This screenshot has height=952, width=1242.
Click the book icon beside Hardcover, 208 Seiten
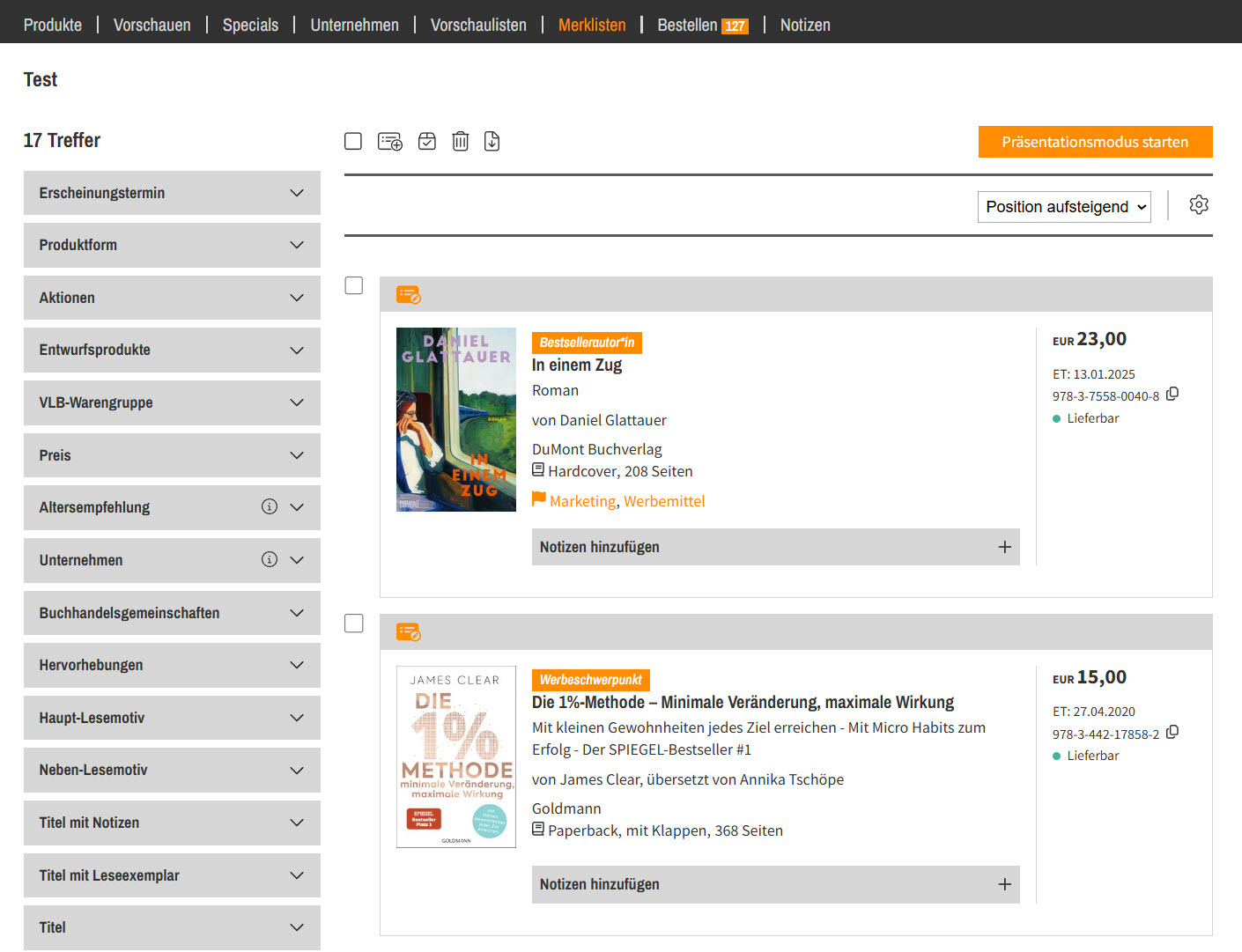[538, 470]
